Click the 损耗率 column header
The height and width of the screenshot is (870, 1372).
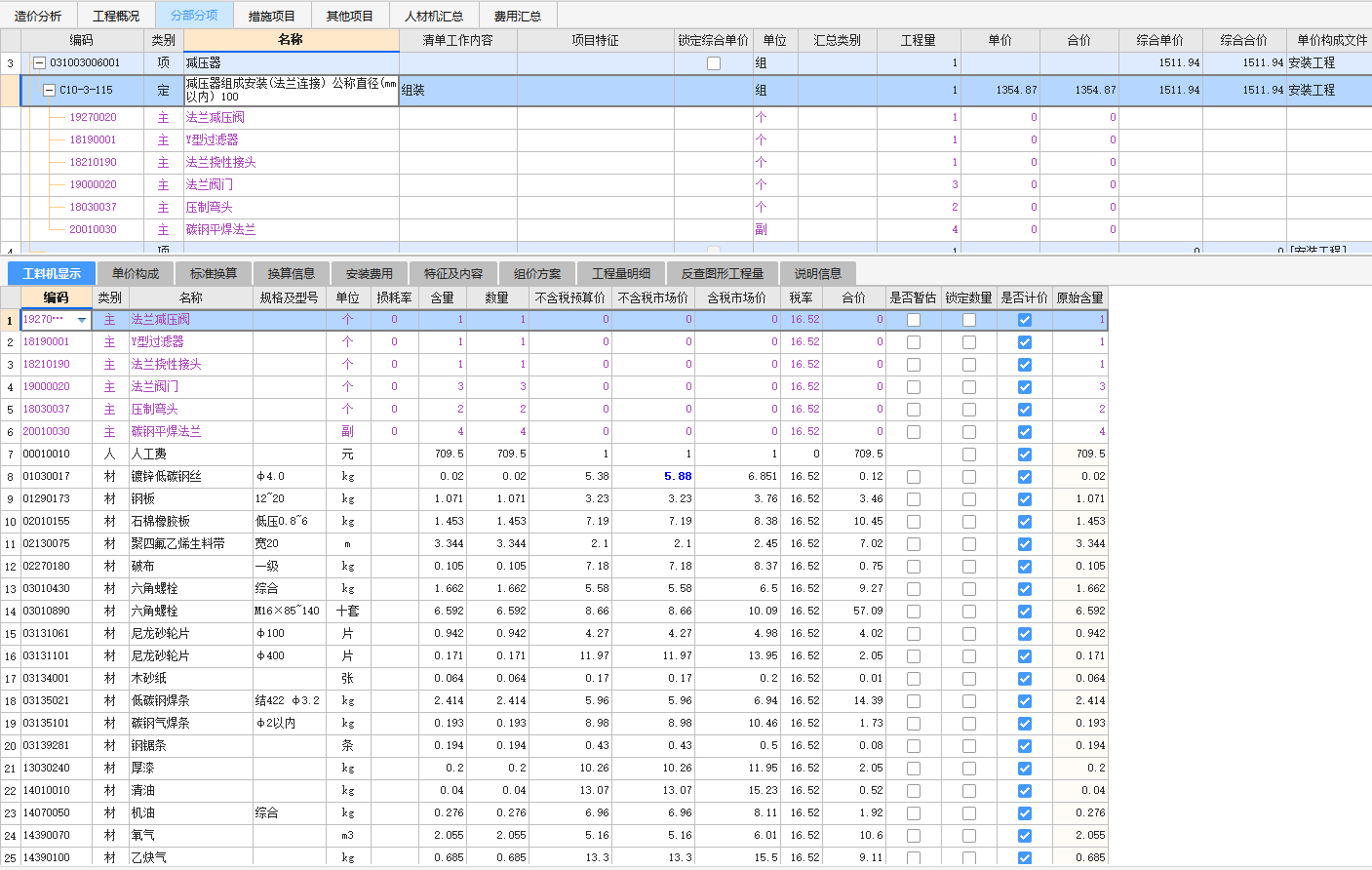pos(394,297)
